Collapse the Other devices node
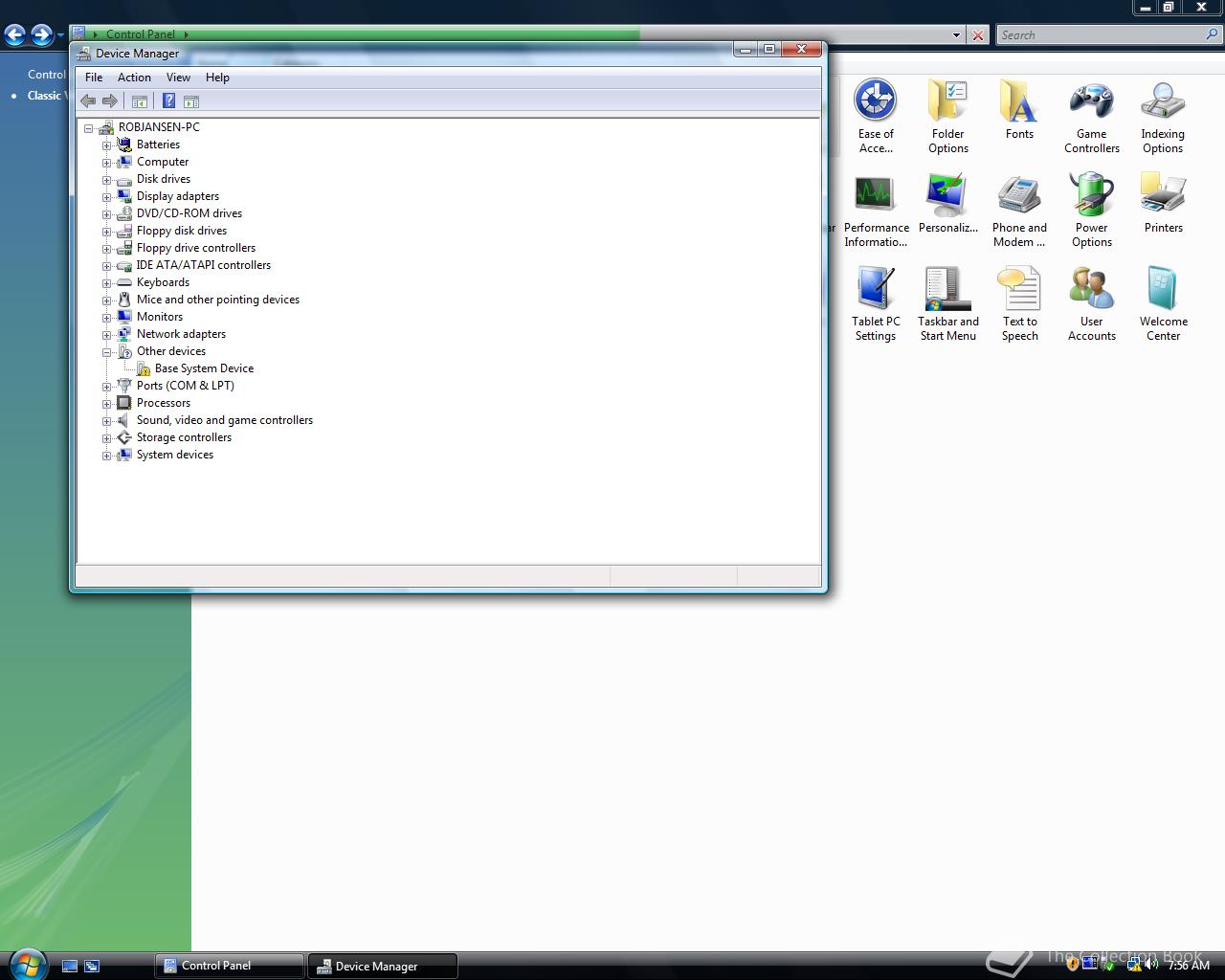The width and height of the screenshot is (1225, 980). point(107,352)
